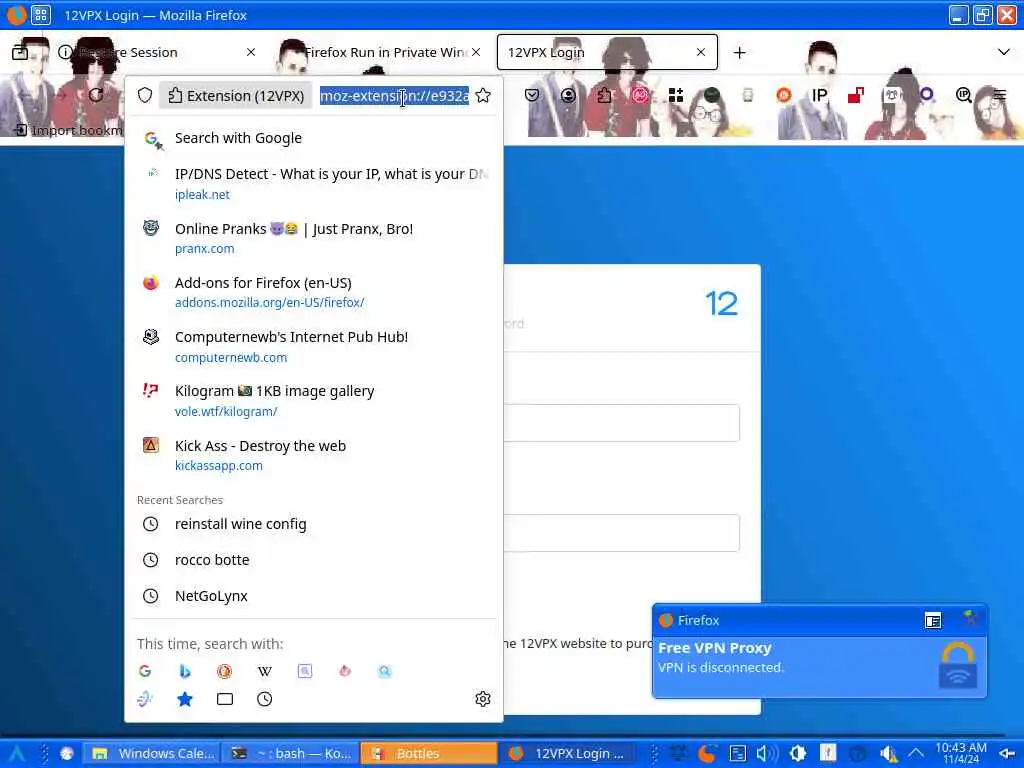1024x768 pixels.
Task: Open Kick Ass - Destroy the web suggestion
Action: (313, 455)
